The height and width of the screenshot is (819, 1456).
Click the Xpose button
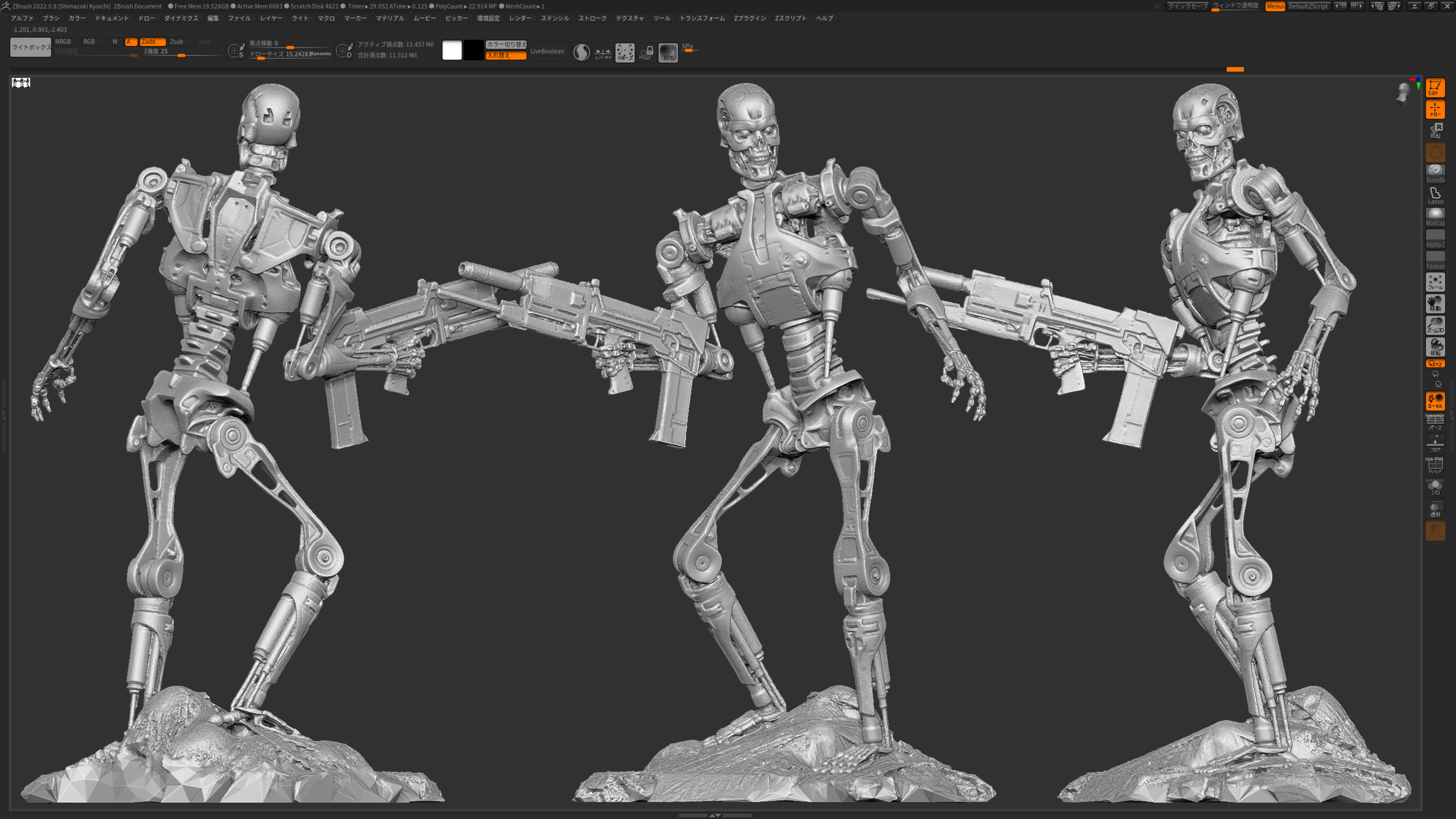tap(624, 53)
